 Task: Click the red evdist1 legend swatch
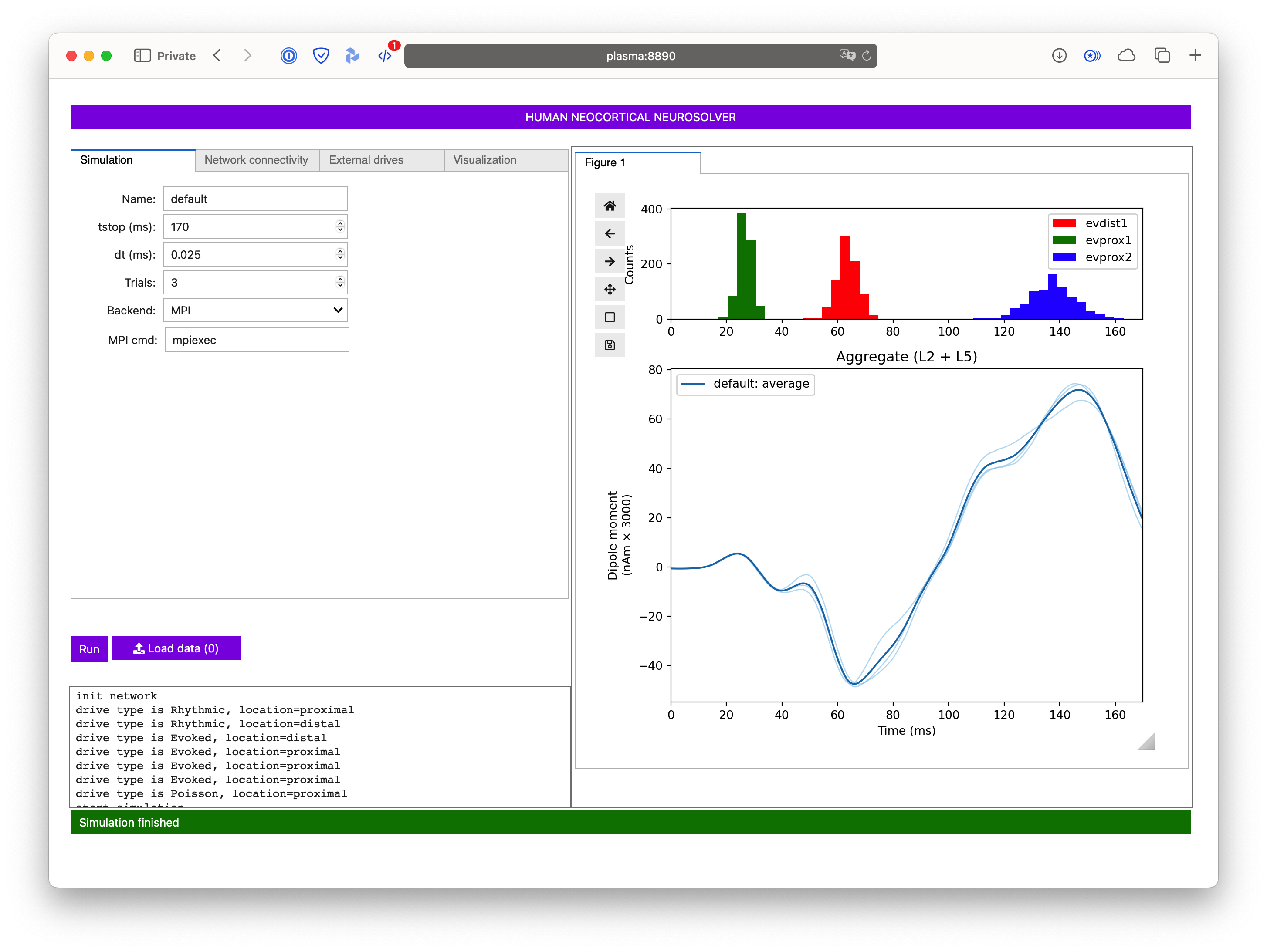coord(1064,223)
